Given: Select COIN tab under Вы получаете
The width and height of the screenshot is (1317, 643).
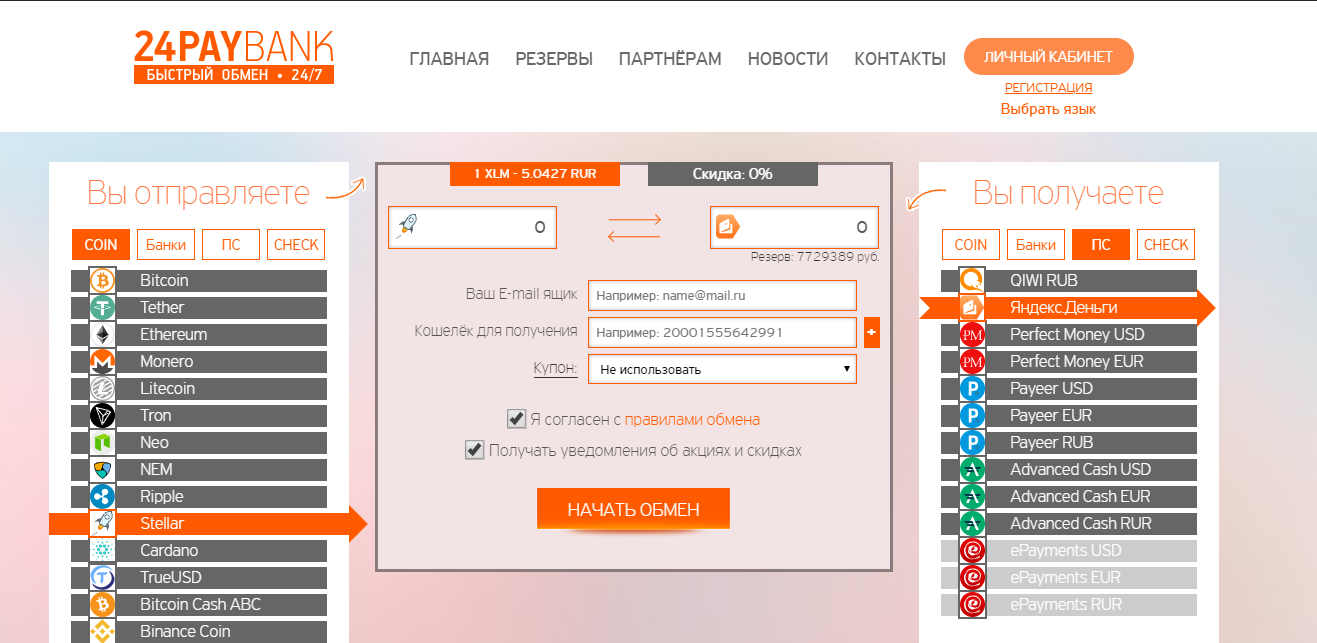Looking at the screenshot, I should [x=971, y=244].
